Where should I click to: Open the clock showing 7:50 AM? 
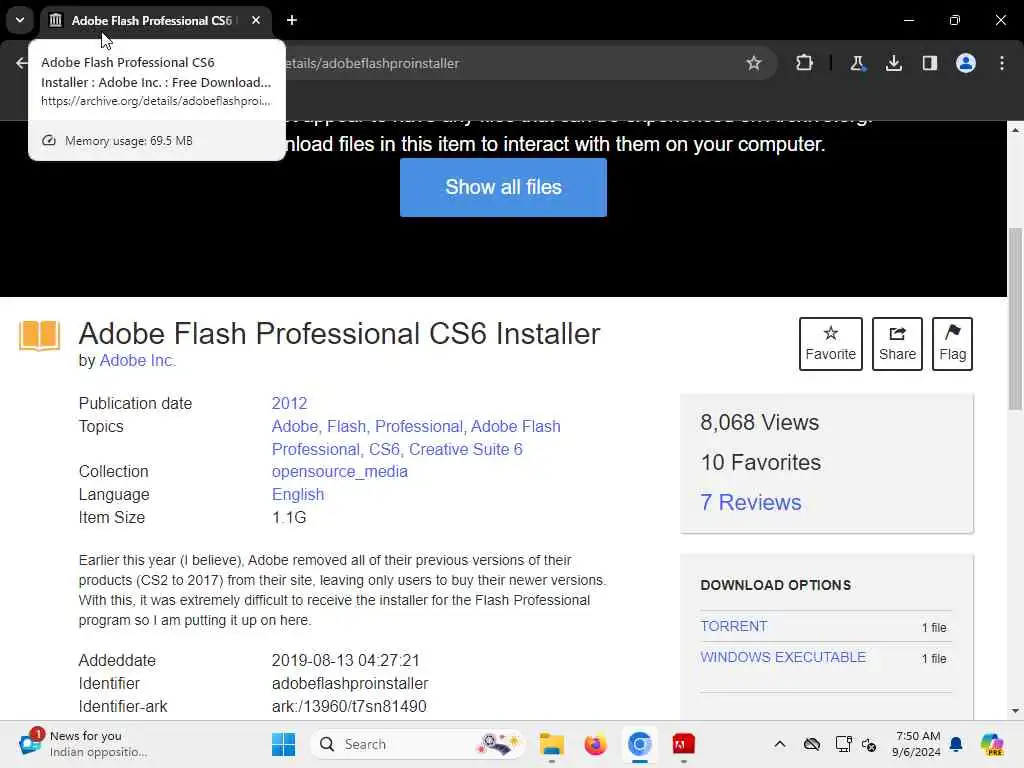(916, 744)
